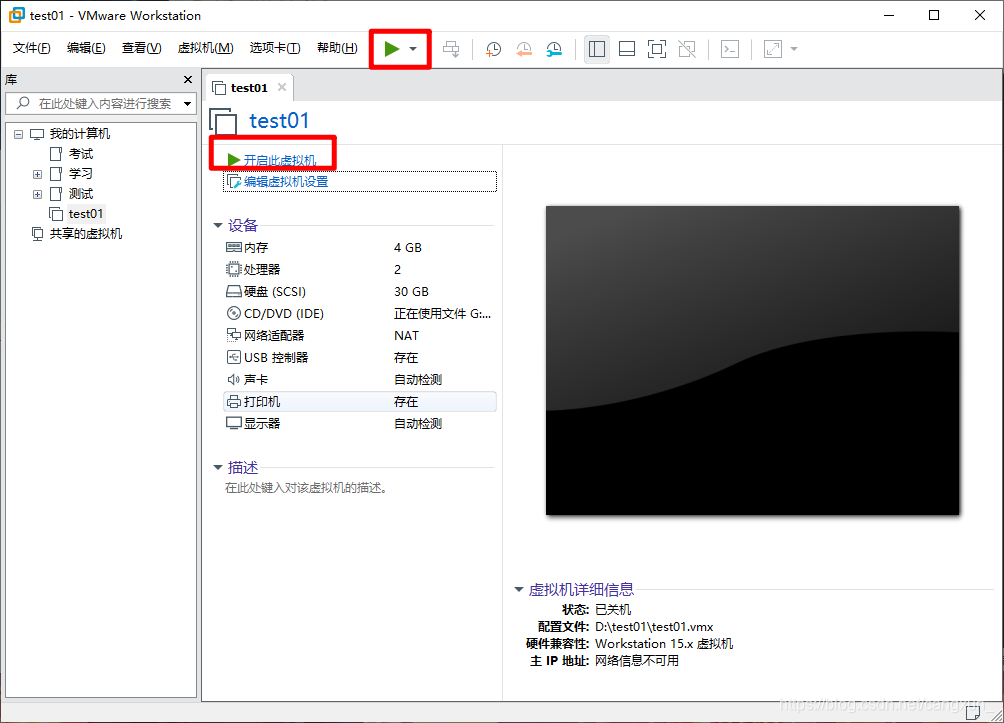Collapse the 设备 section
Viewport: 1004px width, 723px height.
coord(218,225)
